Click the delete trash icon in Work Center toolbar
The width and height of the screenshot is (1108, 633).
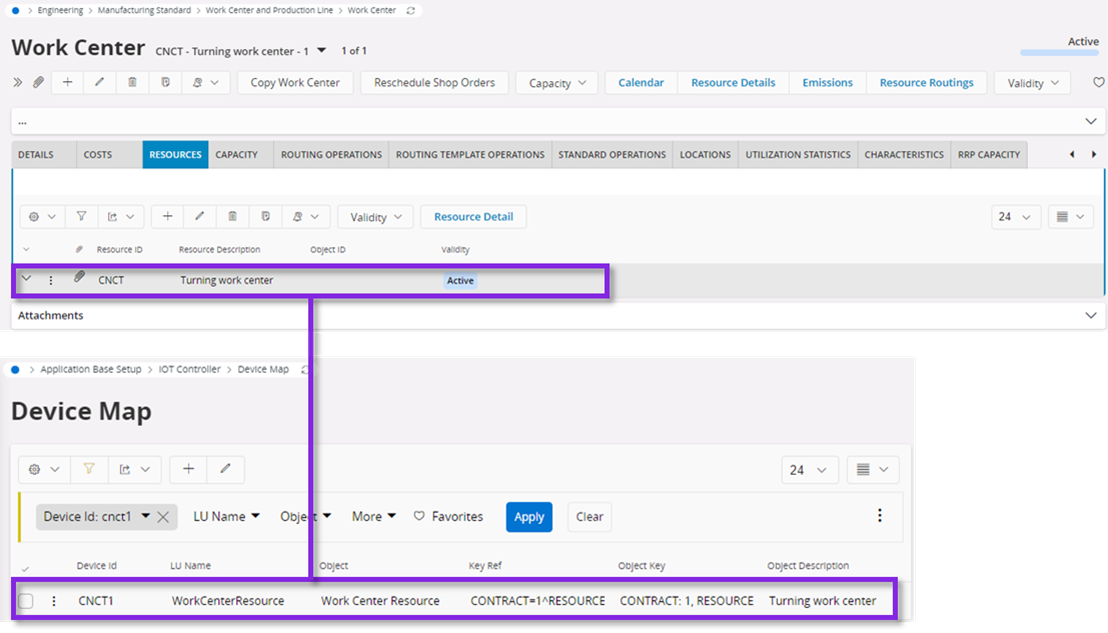132,83
